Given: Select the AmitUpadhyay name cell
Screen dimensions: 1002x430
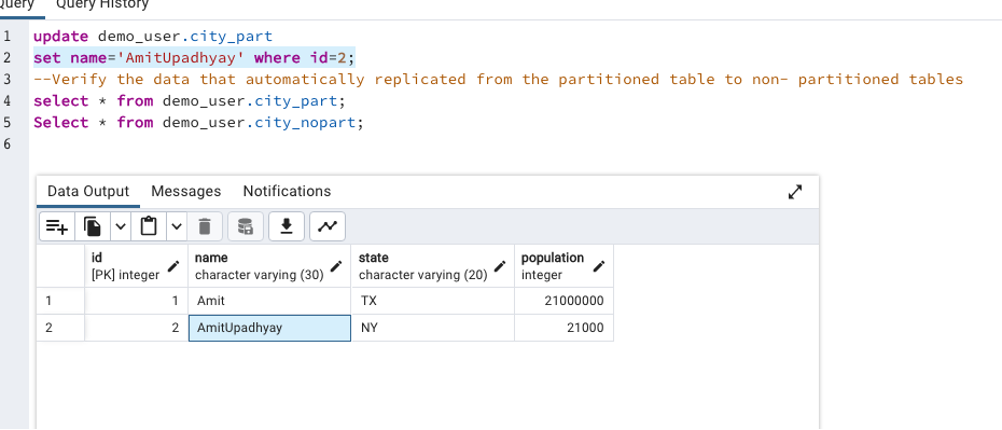Looking at the screenshot, I should pyautogui.click(x=269, y=328).
